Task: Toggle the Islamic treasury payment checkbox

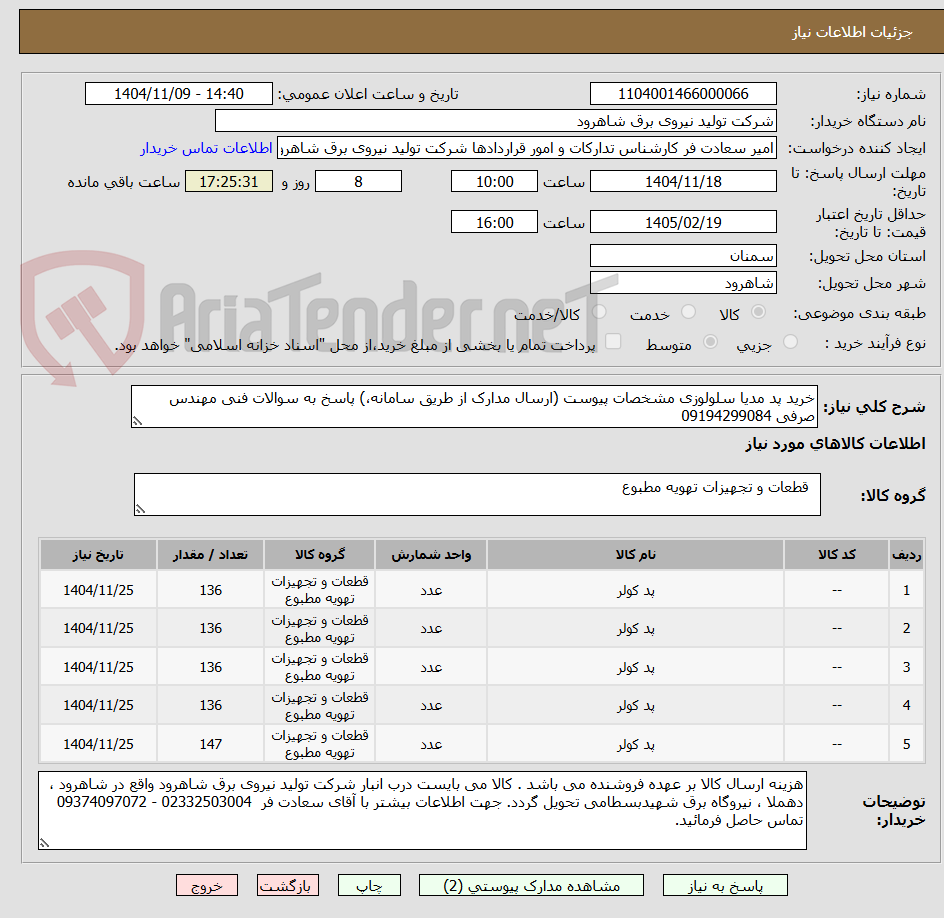Action: pos(613,341)
